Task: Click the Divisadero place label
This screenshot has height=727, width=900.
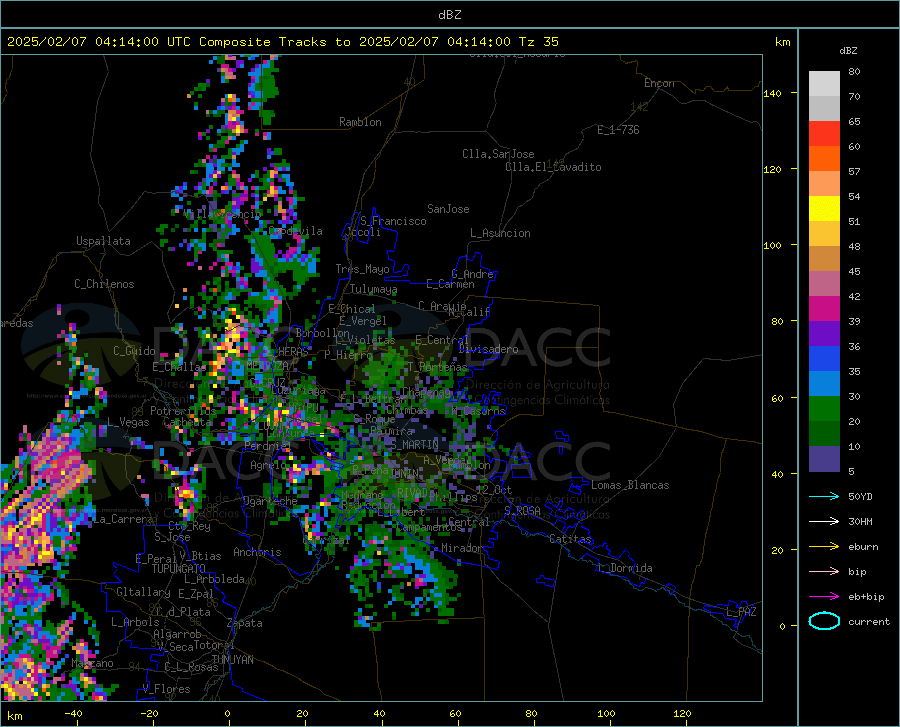Action: [488, 349]
